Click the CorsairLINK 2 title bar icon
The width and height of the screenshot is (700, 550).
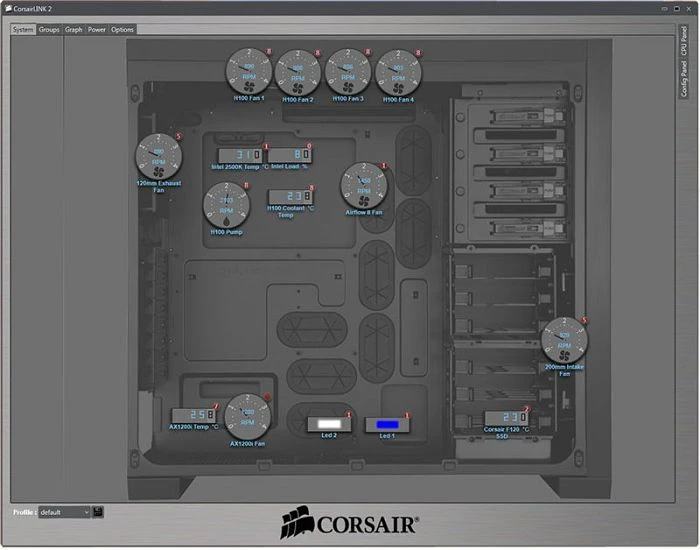click(x=8, y=8)
